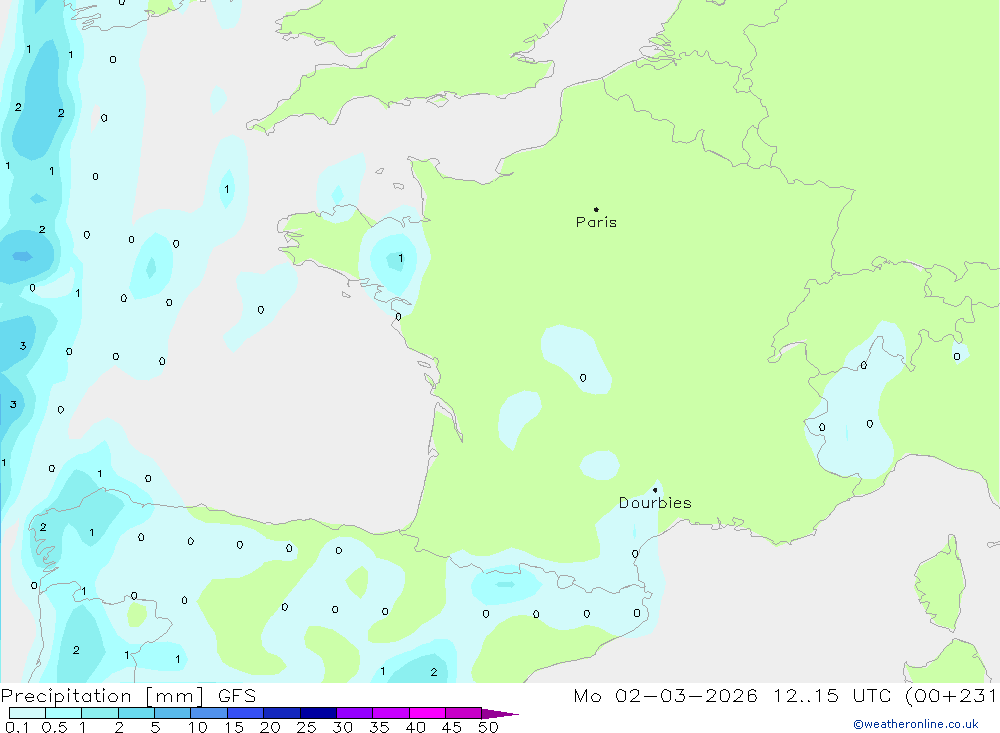Click the date '02-03-2026' text
Viewport: 1000px width, 733px height.
coord(686,696)
